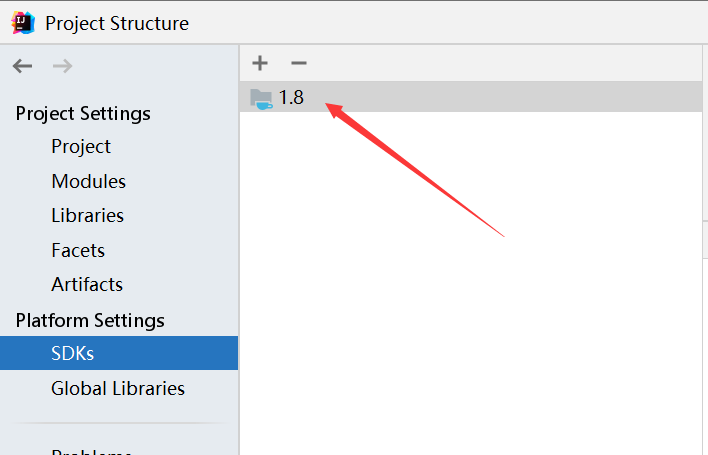Open the Project settings page
Screen dimensions: 708x455
click(81, 146)
